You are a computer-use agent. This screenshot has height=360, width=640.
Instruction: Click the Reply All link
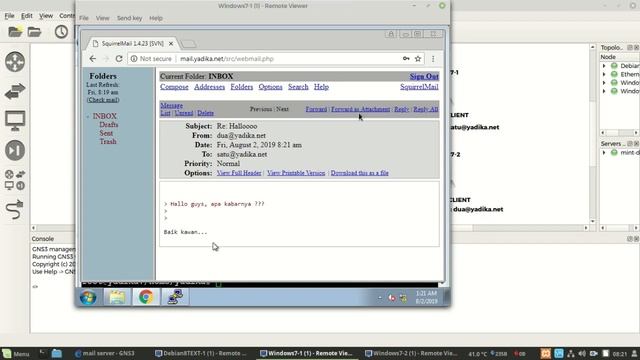426,109
